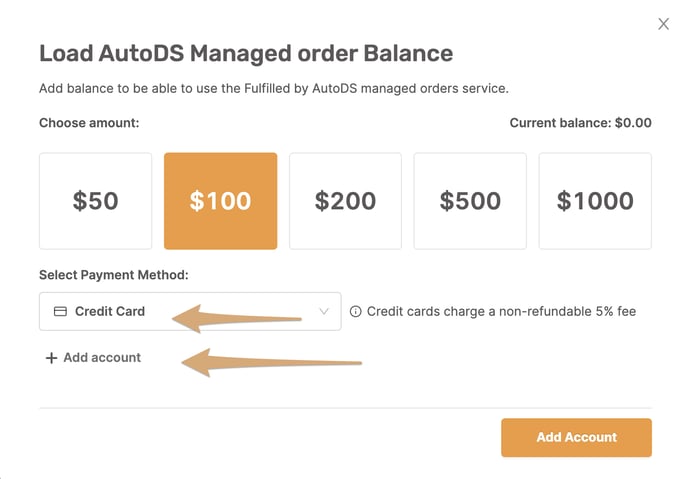Click the Fulfilled by AutoDS description text
The height and width of the screenshot is (479, 688).
tap(274, 89)
